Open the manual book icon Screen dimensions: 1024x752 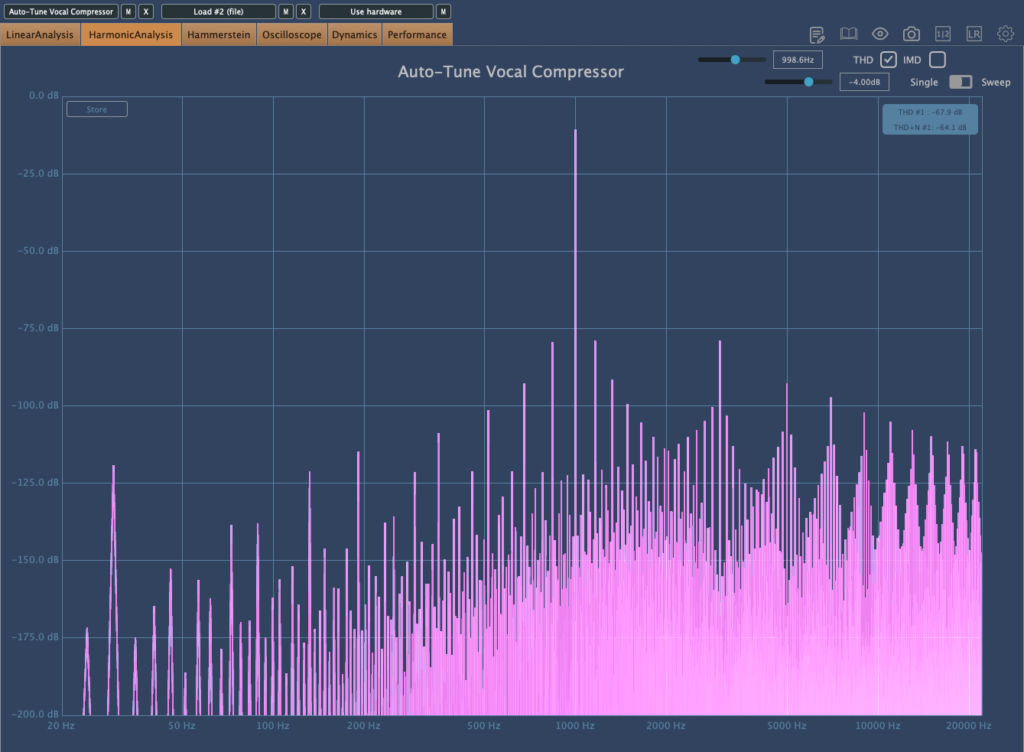(x=848, y=34)
